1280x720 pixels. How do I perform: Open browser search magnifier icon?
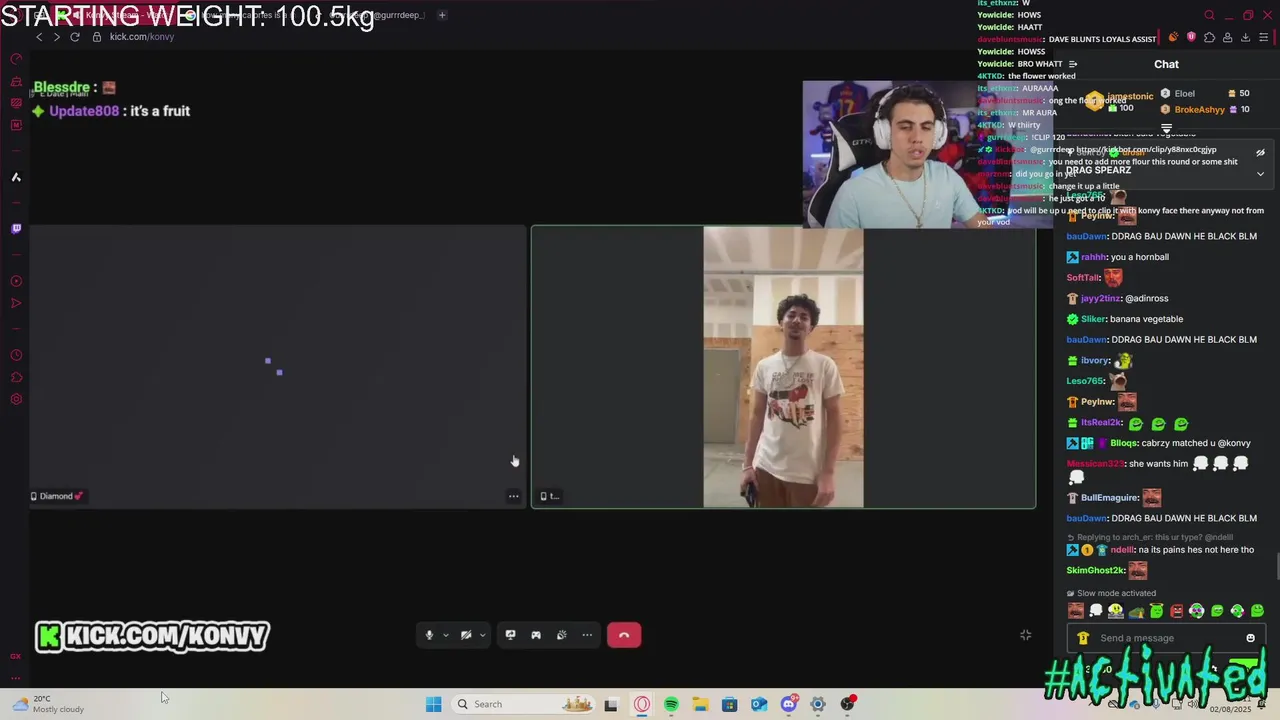(1209, 15)
